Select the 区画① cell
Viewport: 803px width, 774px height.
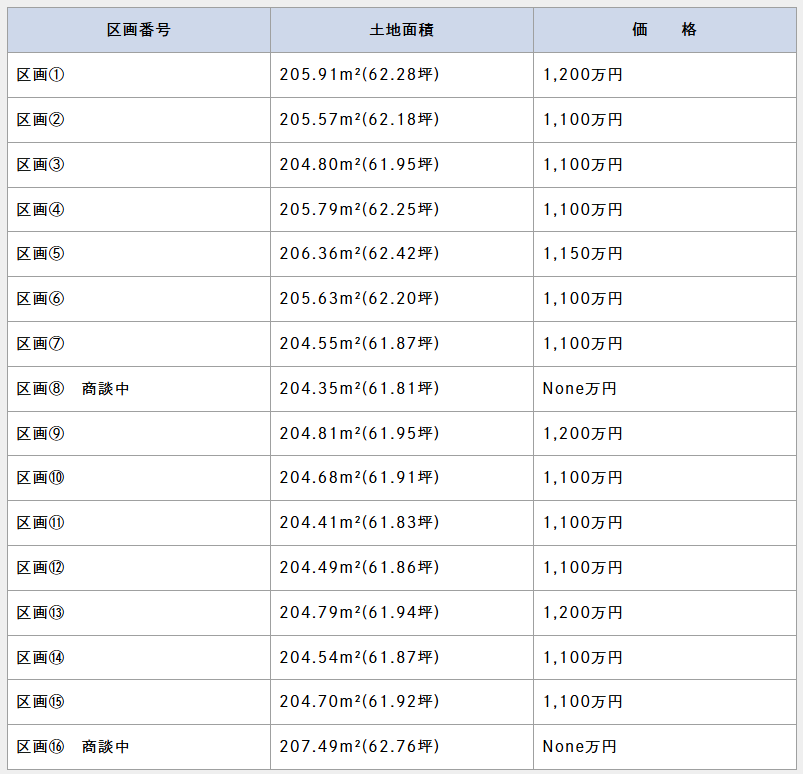[41, 75]
